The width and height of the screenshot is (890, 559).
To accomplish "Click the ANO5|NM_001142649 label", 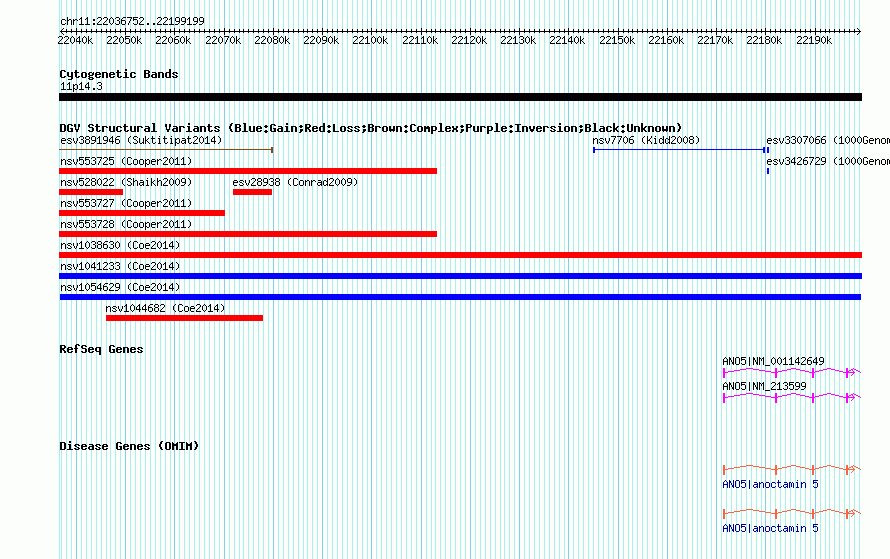I will (x=773, y=361).
